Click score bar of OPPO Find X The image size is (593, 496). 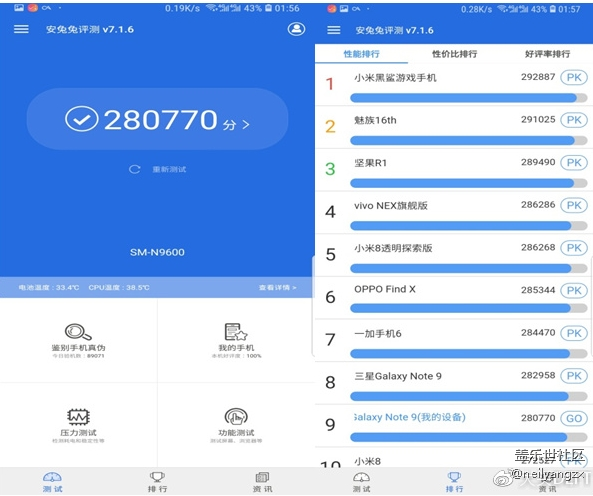point(469,308)
